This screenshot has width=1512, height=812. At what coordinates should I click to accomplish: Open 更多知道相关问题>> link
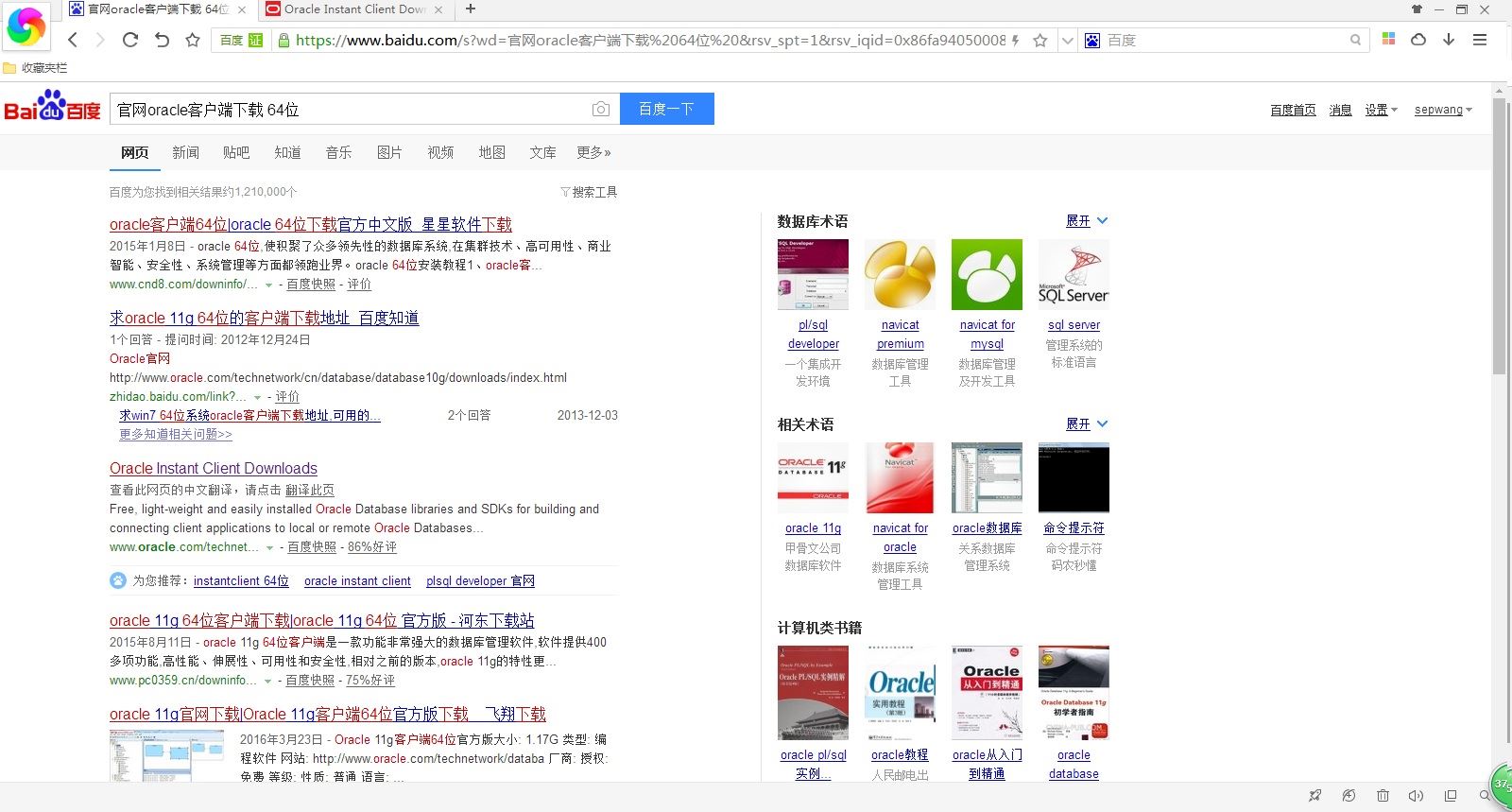[176, 434]
